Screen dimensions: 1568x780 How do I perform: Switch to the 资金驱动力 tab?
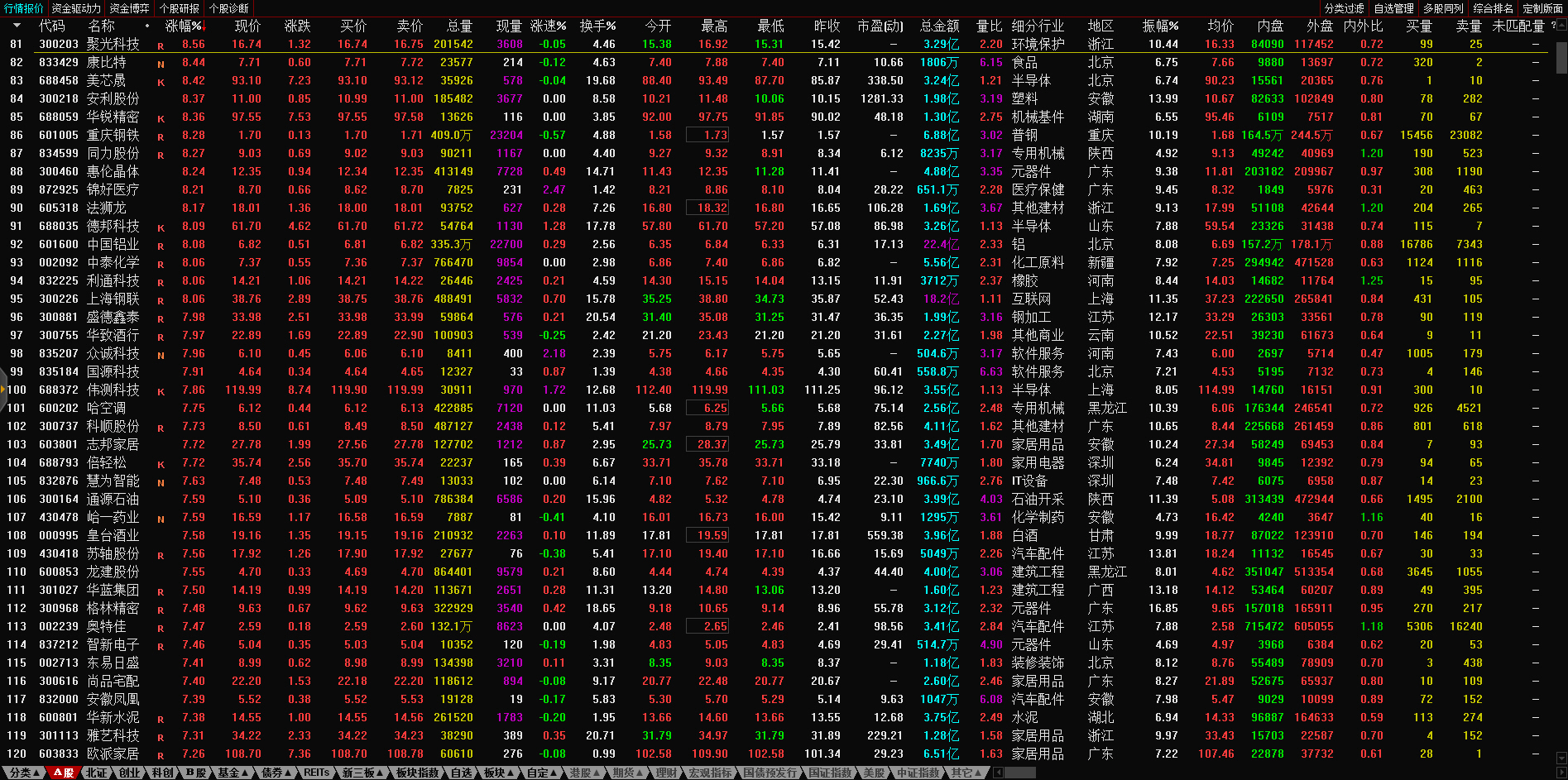(x=75, y=8)
